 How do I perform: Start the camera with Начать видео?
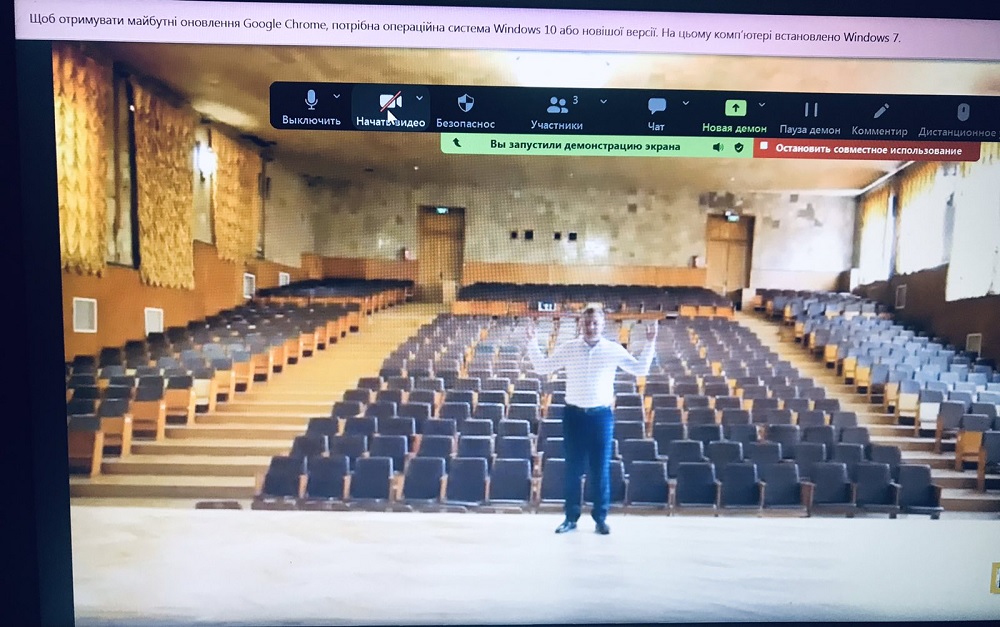(x=390, y=110)
